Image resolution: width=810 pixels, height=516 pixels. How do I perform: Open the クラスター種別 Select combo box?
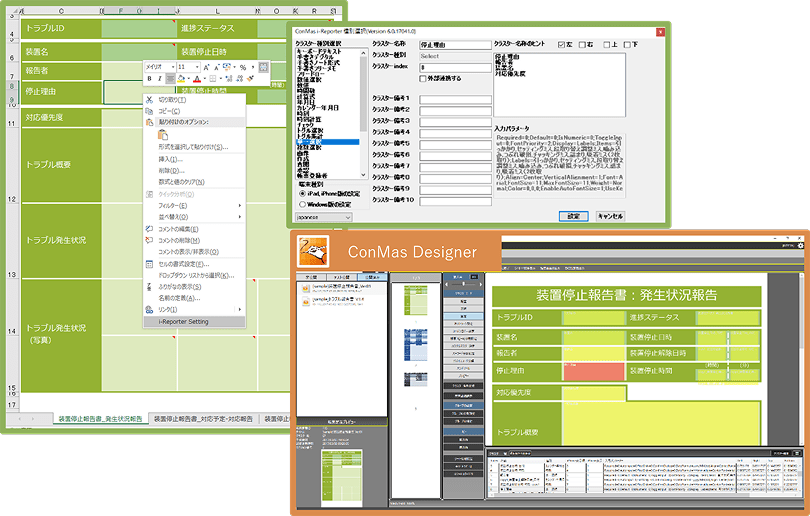click(x=455, y=56)
